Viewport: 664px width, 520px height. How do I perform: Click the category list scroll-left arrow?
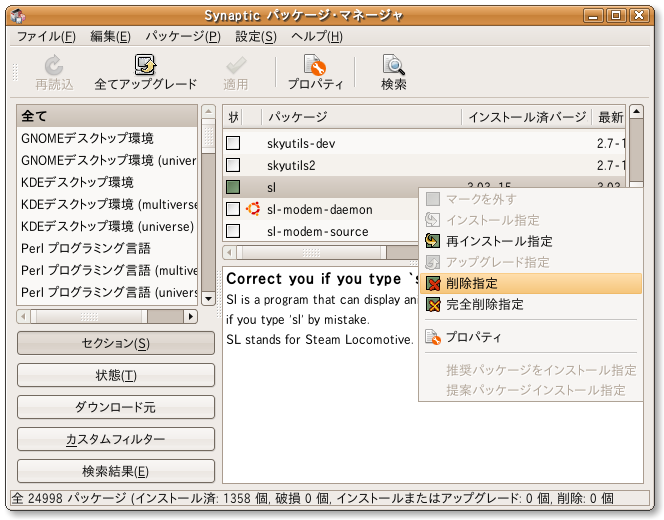tap(24, 316)
